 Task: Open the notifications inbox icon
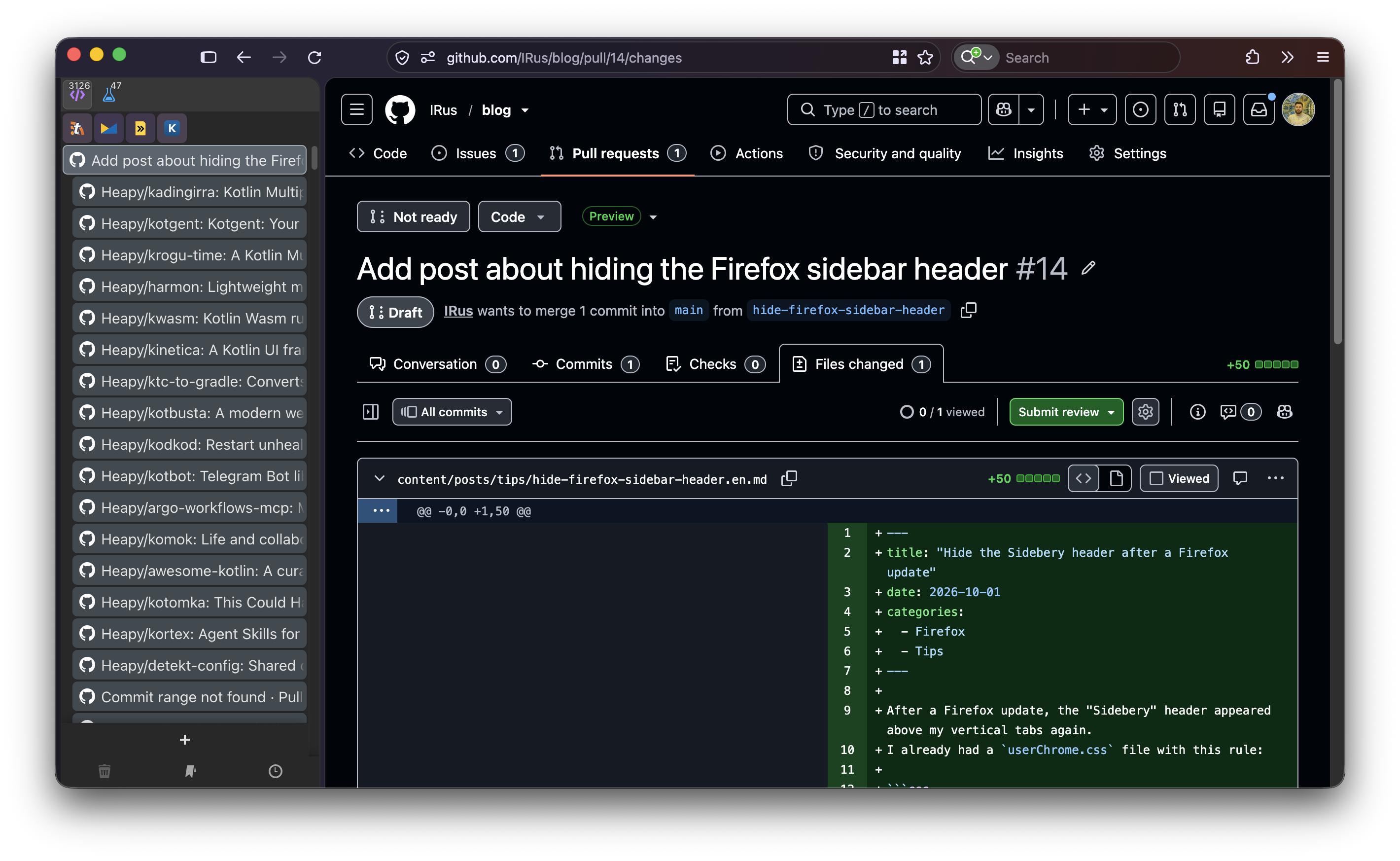(x=1259, y=109)
